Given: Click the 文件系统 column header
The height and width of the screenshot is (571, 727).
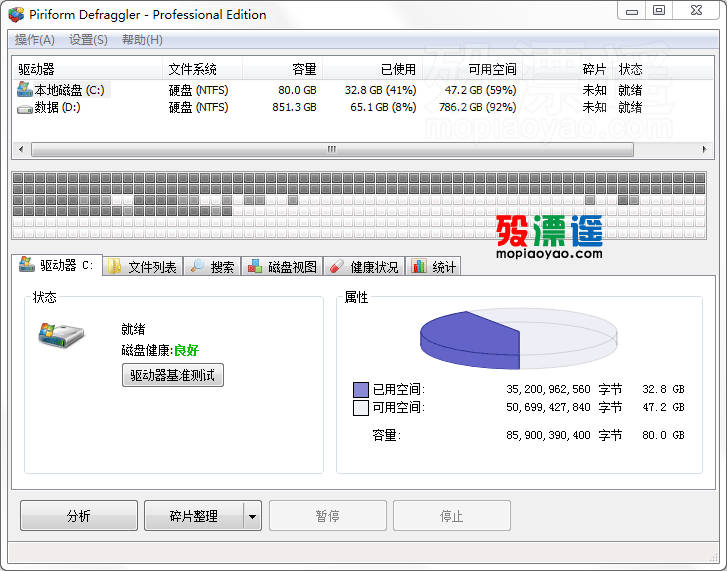Looking at the screenshot, I should [203, 70].
